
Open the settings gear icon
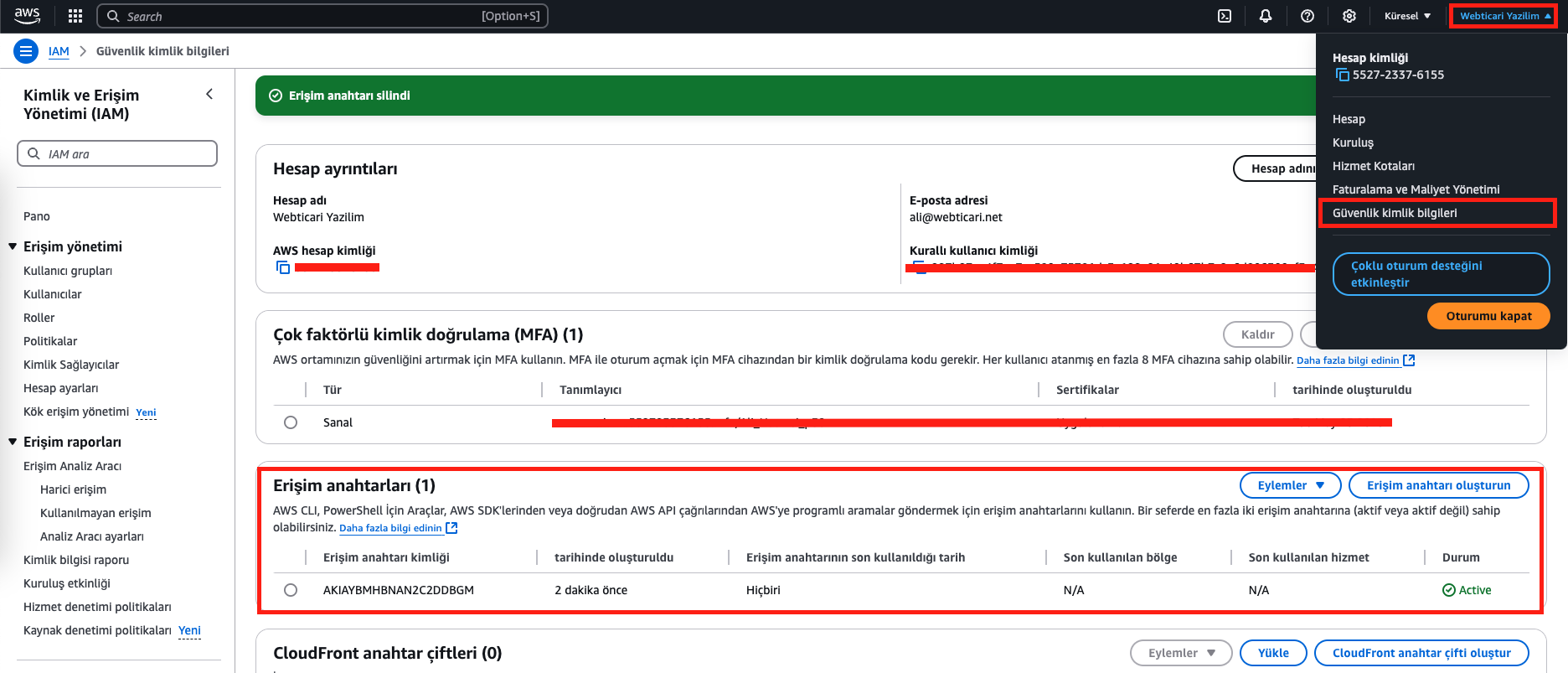[x=1349, y=16]
